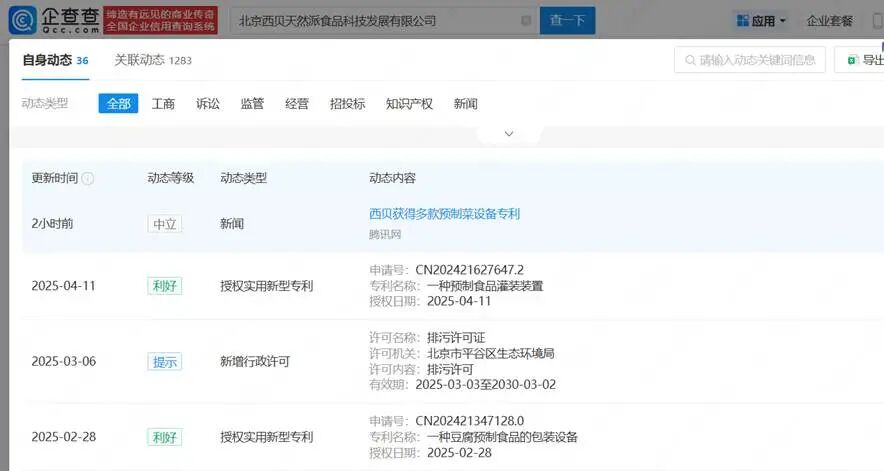Image resolution: width=884 pixels, height=471 pixels.
Task: Select the 监管 filter
Action: (x=252, y=104)
